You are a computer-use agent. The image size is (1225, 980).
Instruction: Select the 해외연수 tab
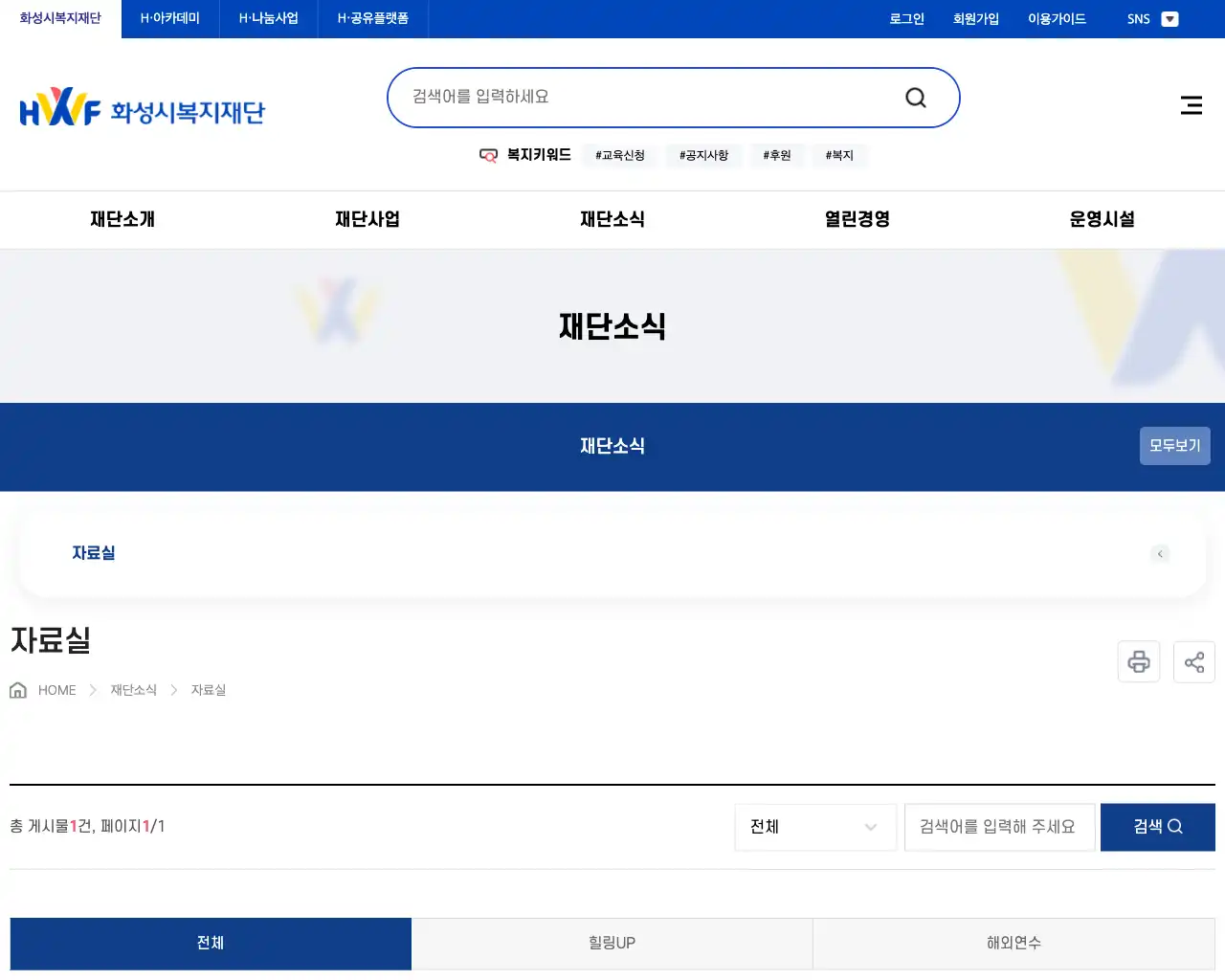1013,944
